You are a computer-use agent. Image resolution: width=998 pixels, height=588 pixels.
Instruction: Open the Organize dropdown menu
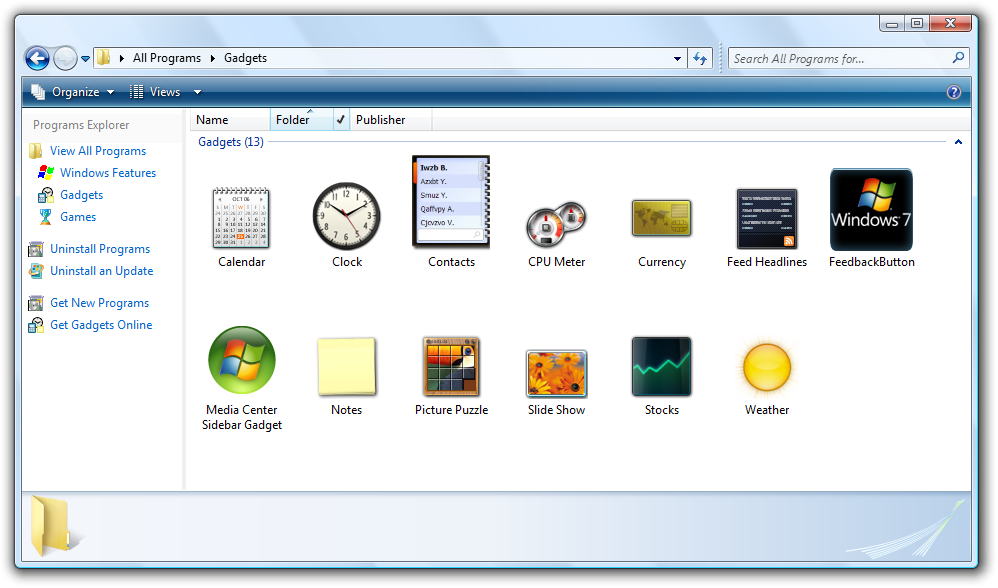73,92
